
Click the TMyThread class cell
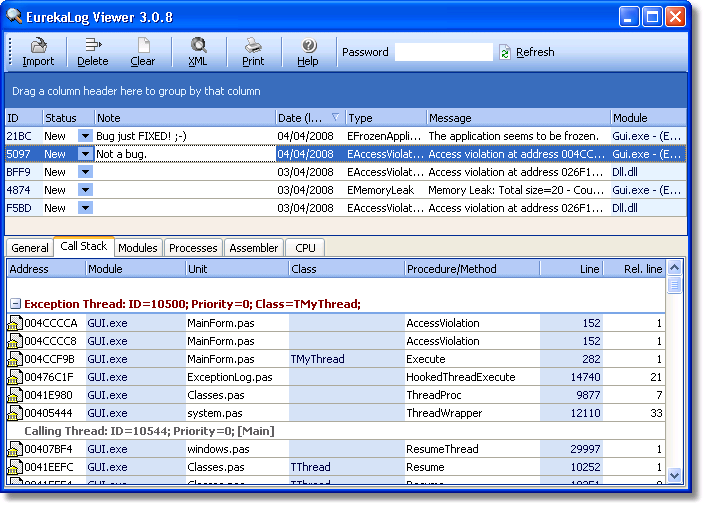pos(346,359)
